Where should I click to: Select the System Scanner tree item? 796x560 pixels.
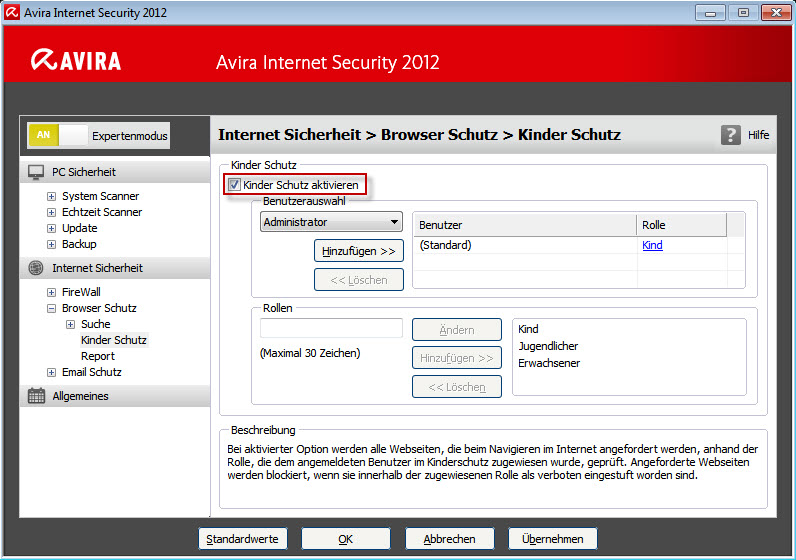coord(101,196)
